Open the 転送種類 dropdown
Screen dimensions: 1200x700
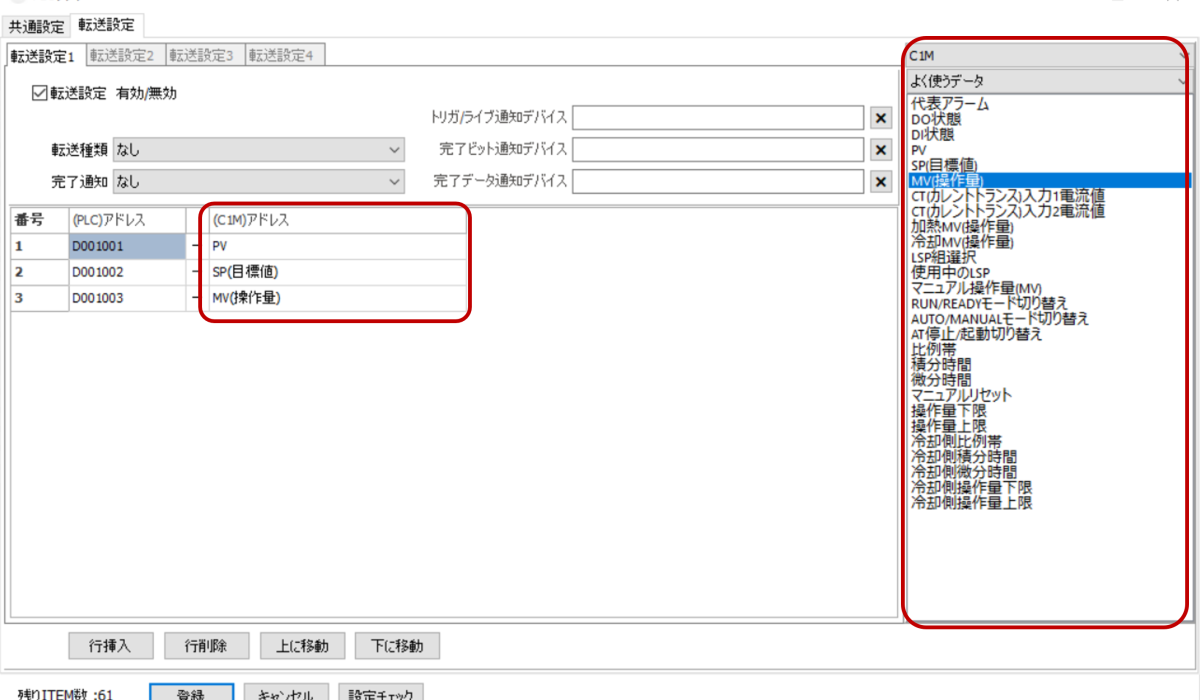[x=258, y=150]
